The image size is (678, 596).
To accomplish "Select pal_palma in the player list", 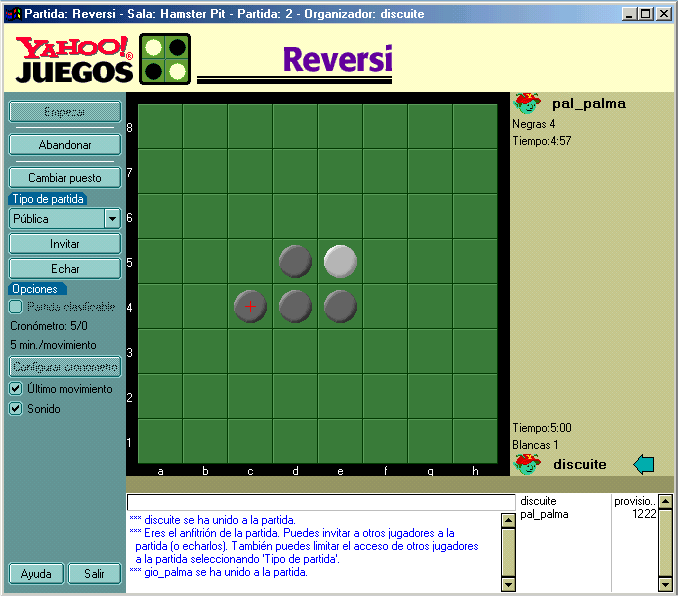I will pyautogui.click(x=545, y=514).
